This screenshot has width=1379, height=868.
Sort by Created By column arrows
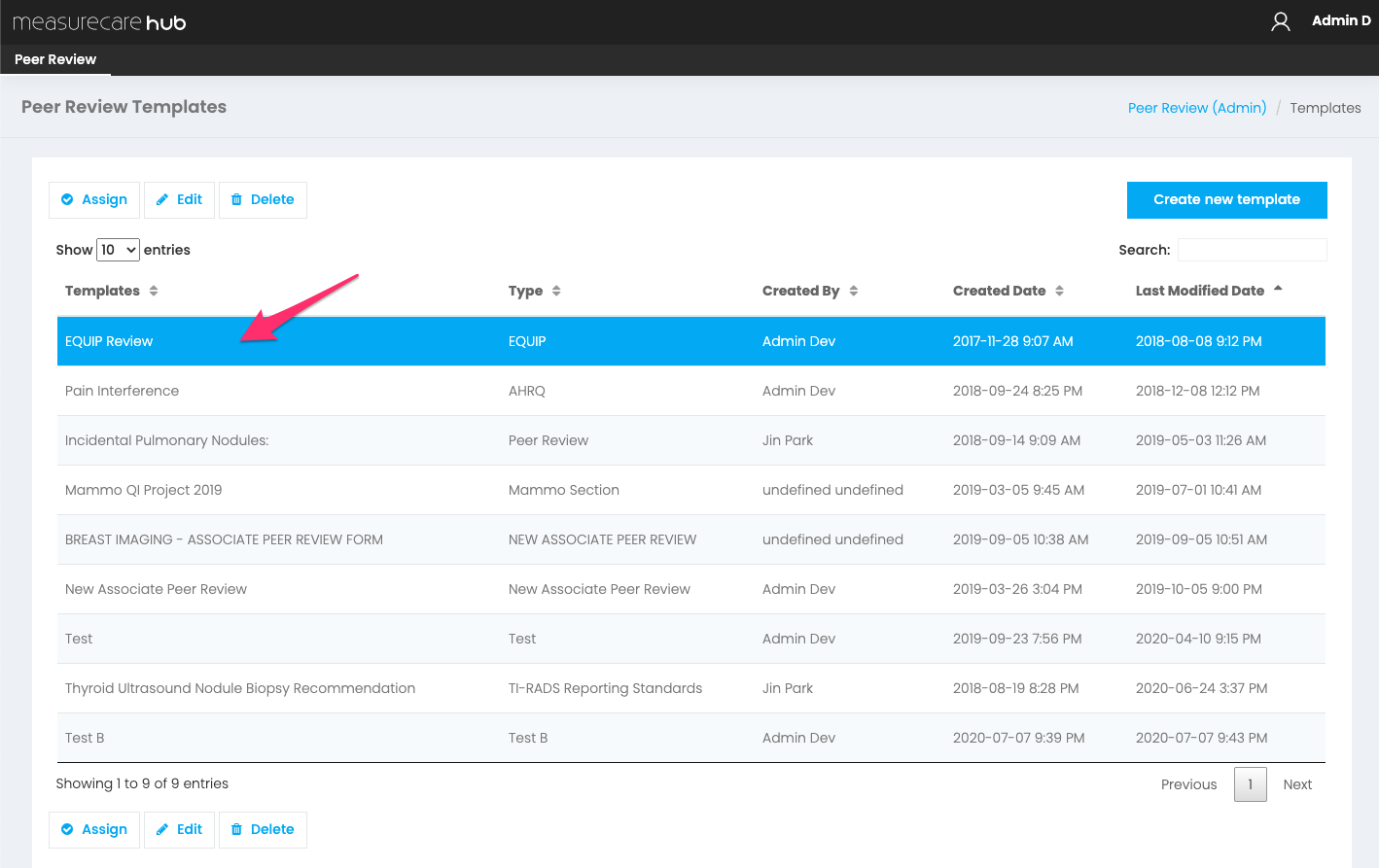854,291
